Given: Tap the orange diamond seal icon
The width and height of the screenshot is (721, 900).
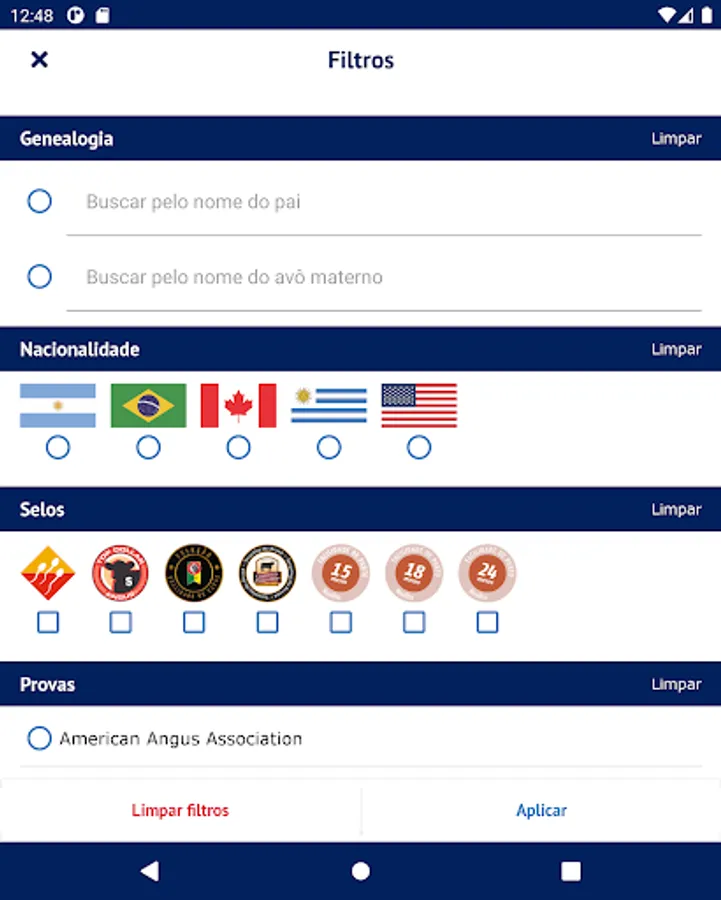Looking at the screenshot, I should 47,573.
